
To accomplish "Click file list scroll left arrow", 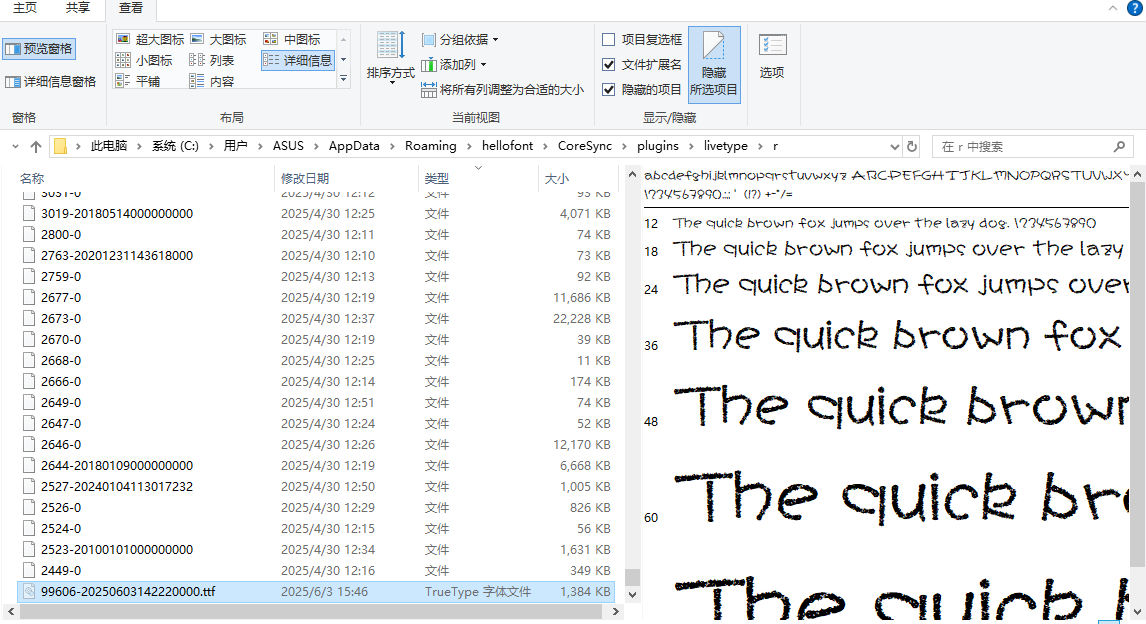I will coord(10,612).
